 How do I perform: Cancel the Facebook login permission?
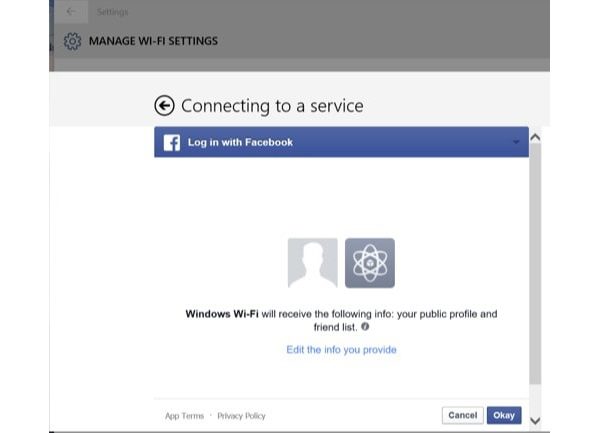463,415
